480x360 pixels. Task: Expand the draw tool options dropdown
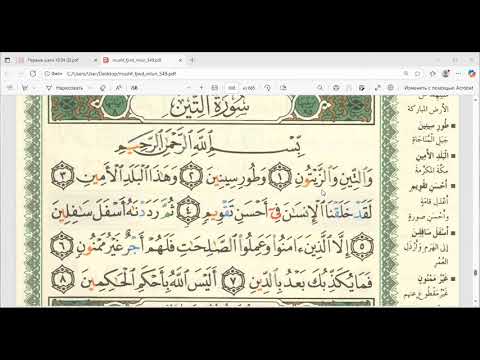(x=90, y=88)
